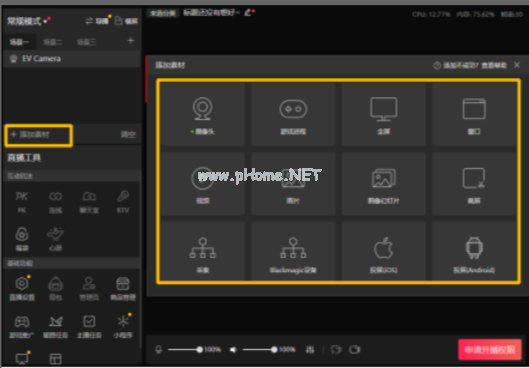Select the full-screen monitor source tile
The image size is (529, 368).
pyautogui.click(x=383, y=114)
